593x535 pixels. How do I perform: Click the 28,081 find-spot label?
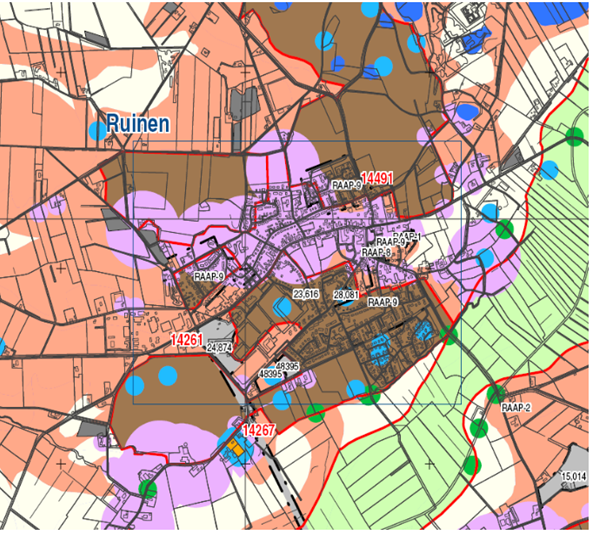346,295
